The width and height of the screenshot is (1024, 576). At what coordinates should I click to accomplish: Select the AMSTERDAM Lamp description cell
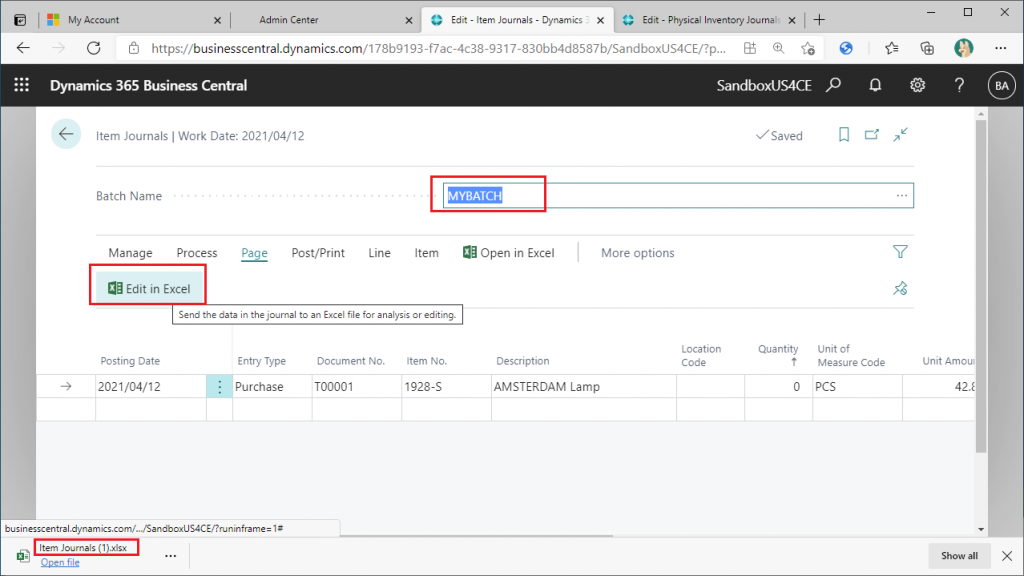[584, 387]
